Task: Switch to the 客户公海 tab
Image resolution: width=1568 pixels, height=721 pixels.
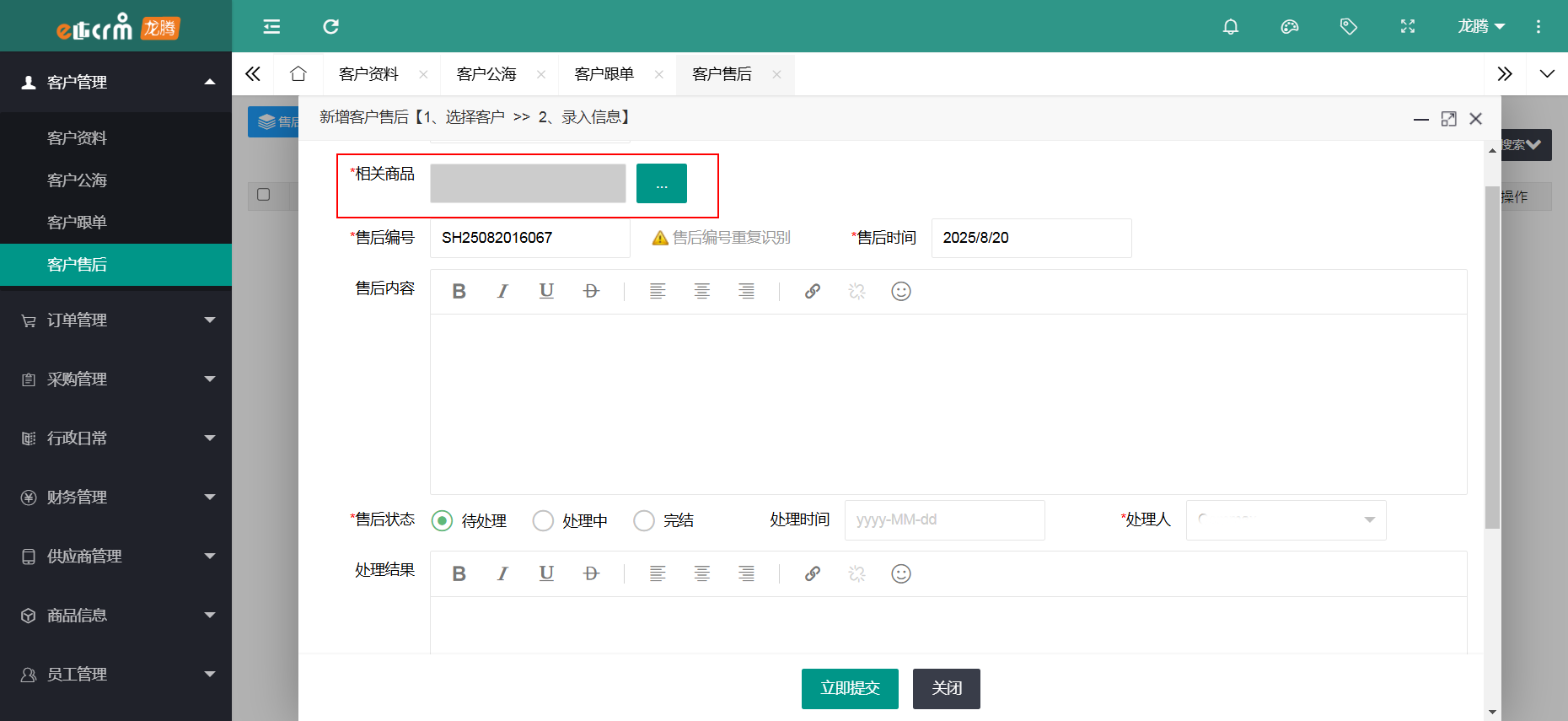Action: 486,74
